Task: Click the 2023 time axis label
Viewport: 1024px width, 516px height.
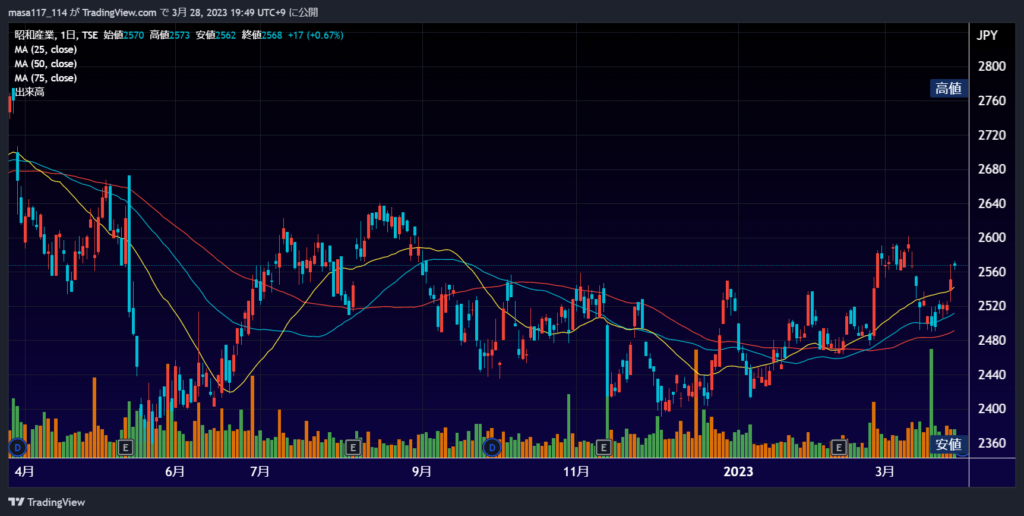Action: [x=740, y=472]
